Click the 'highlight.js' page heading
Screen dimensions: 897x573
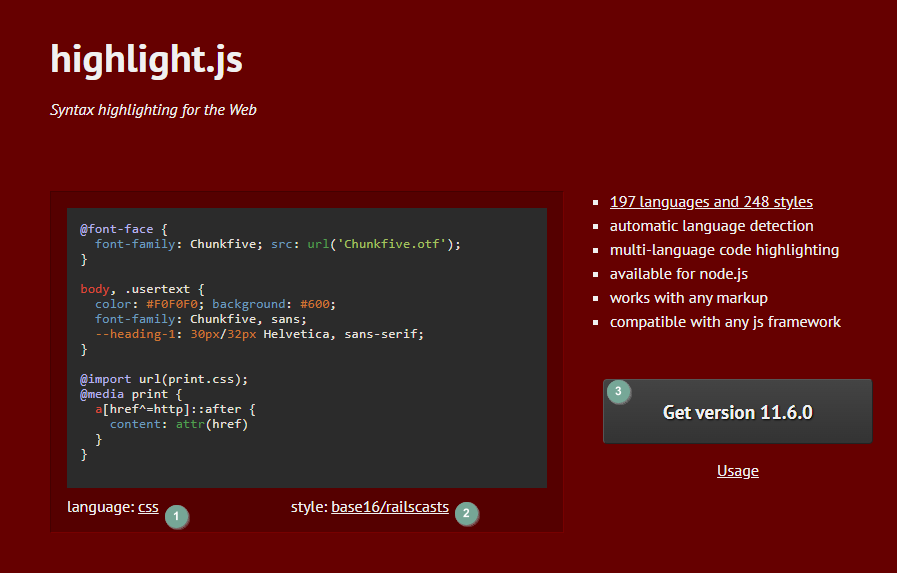(x=146, y=59)
